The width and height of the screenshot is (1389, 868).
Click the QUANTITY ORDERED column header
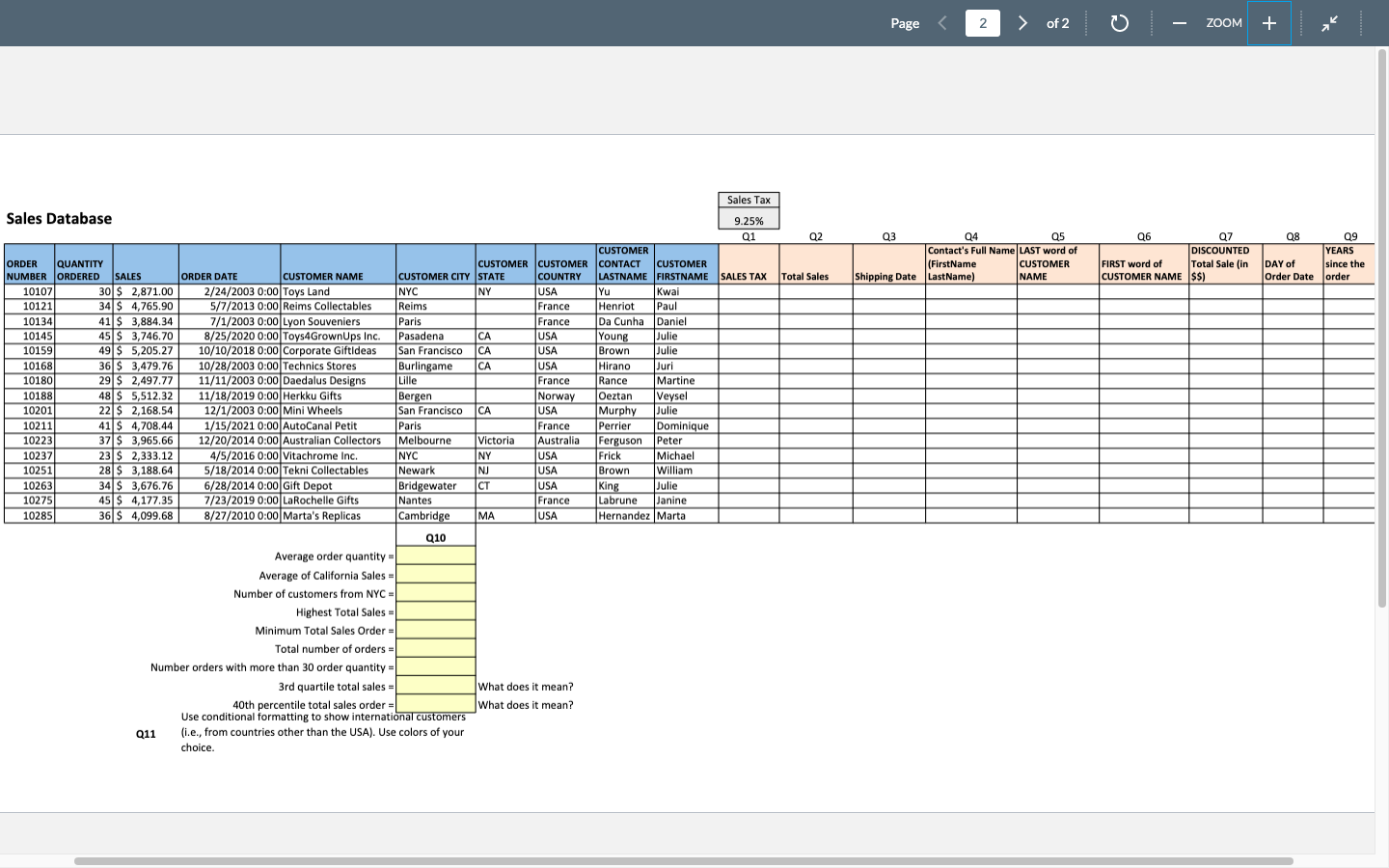(x=83, y=263)
